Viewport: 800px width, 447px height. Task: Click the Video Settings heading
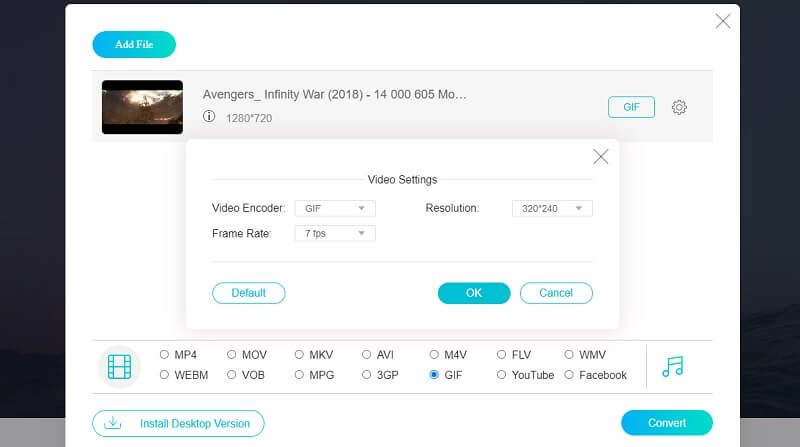tap(403, 180)
